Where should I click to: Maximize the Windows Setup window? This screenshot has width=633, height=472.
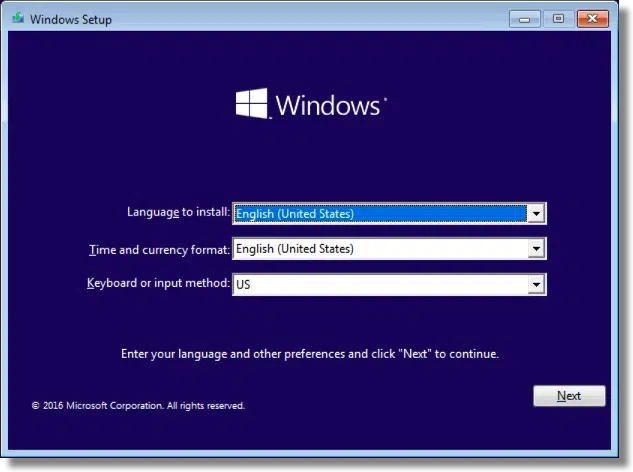click(x=558, y=19)
